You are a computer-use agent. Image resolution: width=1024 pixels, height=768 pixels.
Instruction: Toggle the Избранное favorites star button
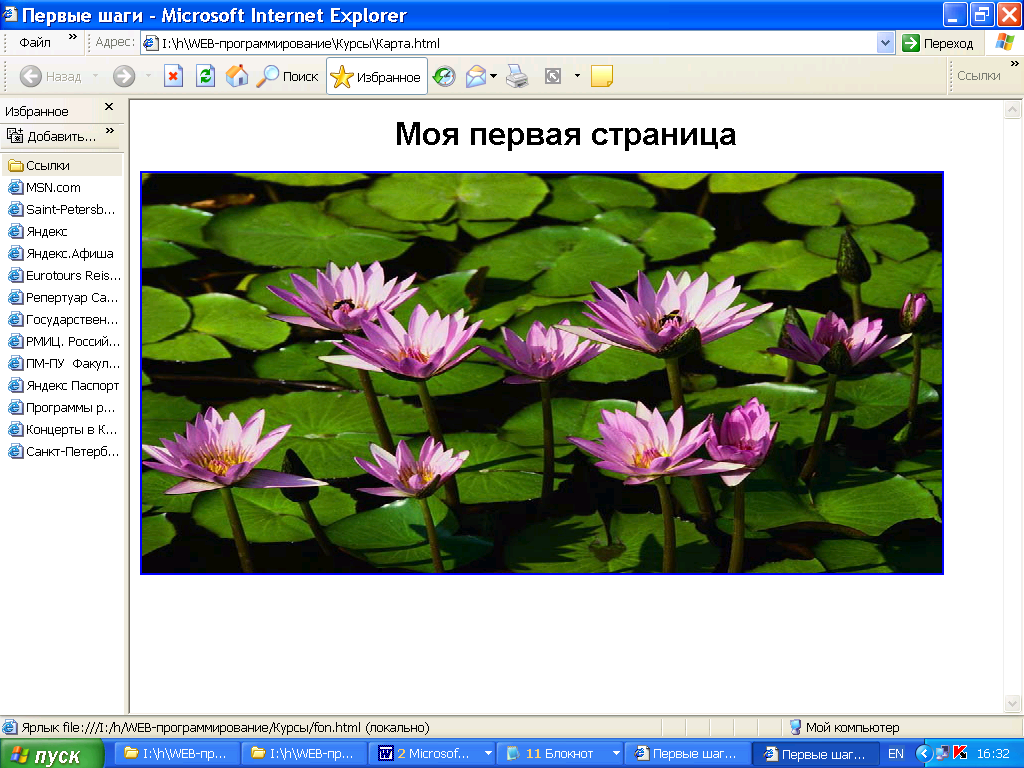click(377, 76)
